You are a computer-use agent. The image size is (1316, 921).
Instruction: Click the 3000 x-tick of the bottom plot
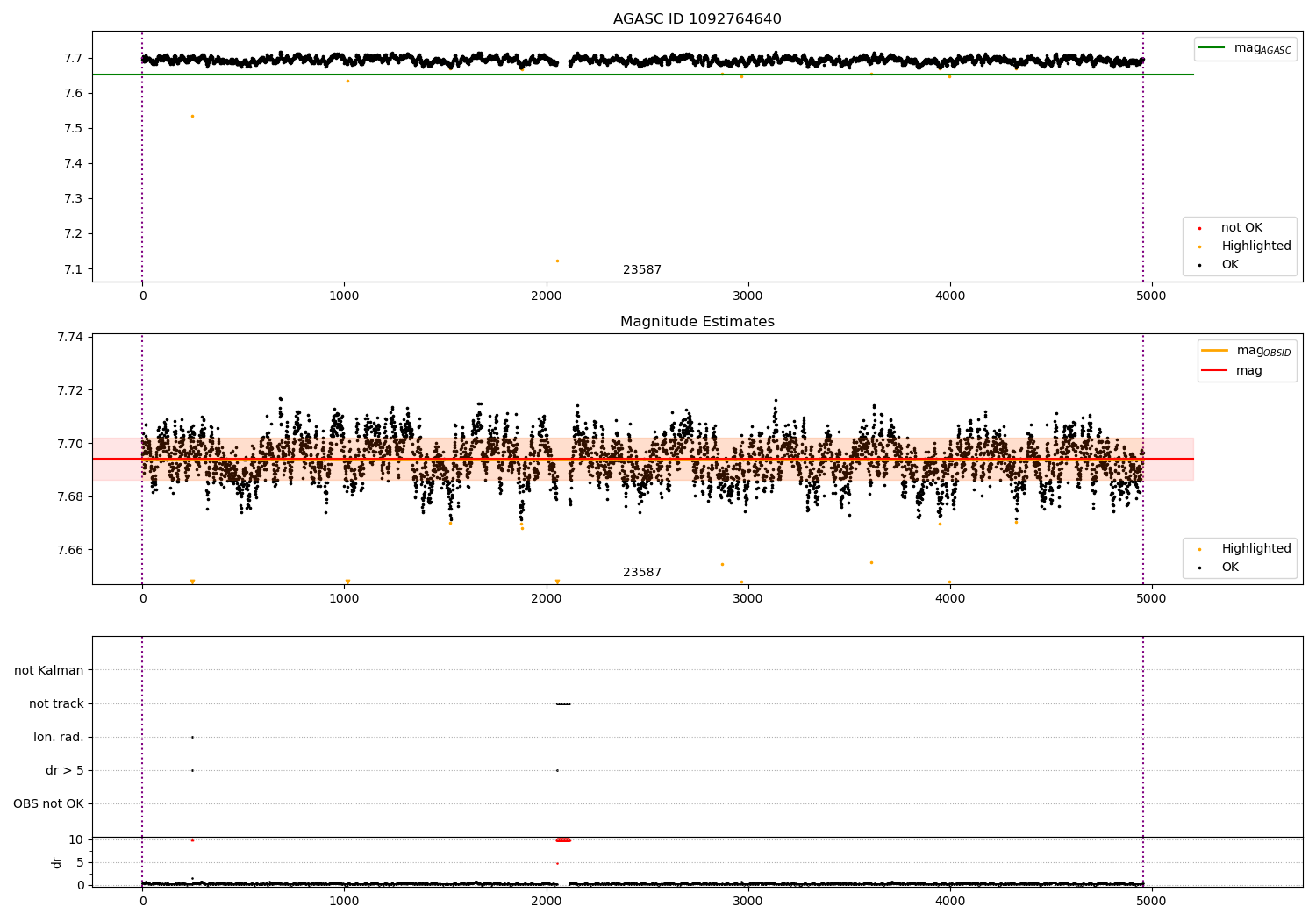coord(748,902)
